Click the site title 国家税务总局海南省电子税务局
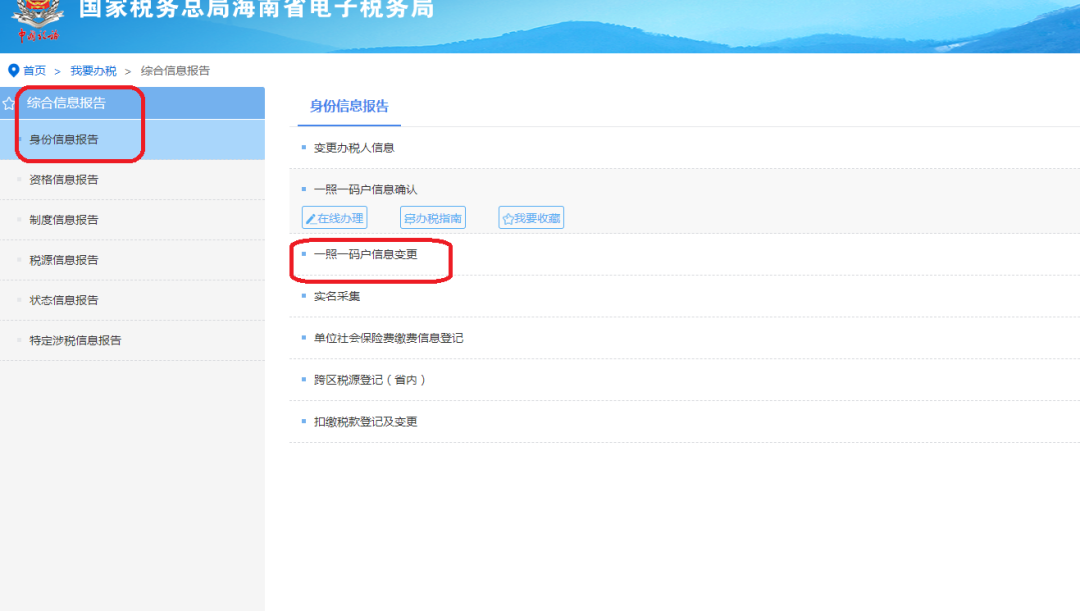This screenshot has height=611, width=1080. click(256, 8)
